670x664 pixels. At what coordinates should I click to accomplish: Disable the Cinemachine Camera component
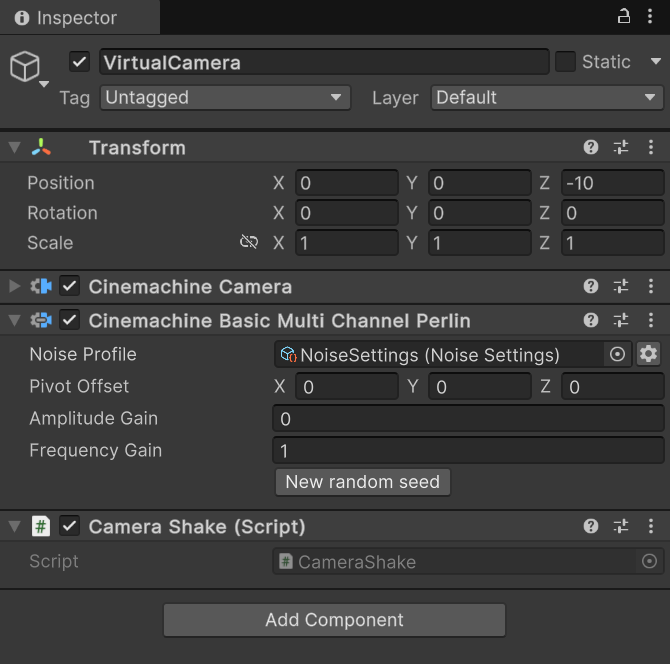click(70, 286)
